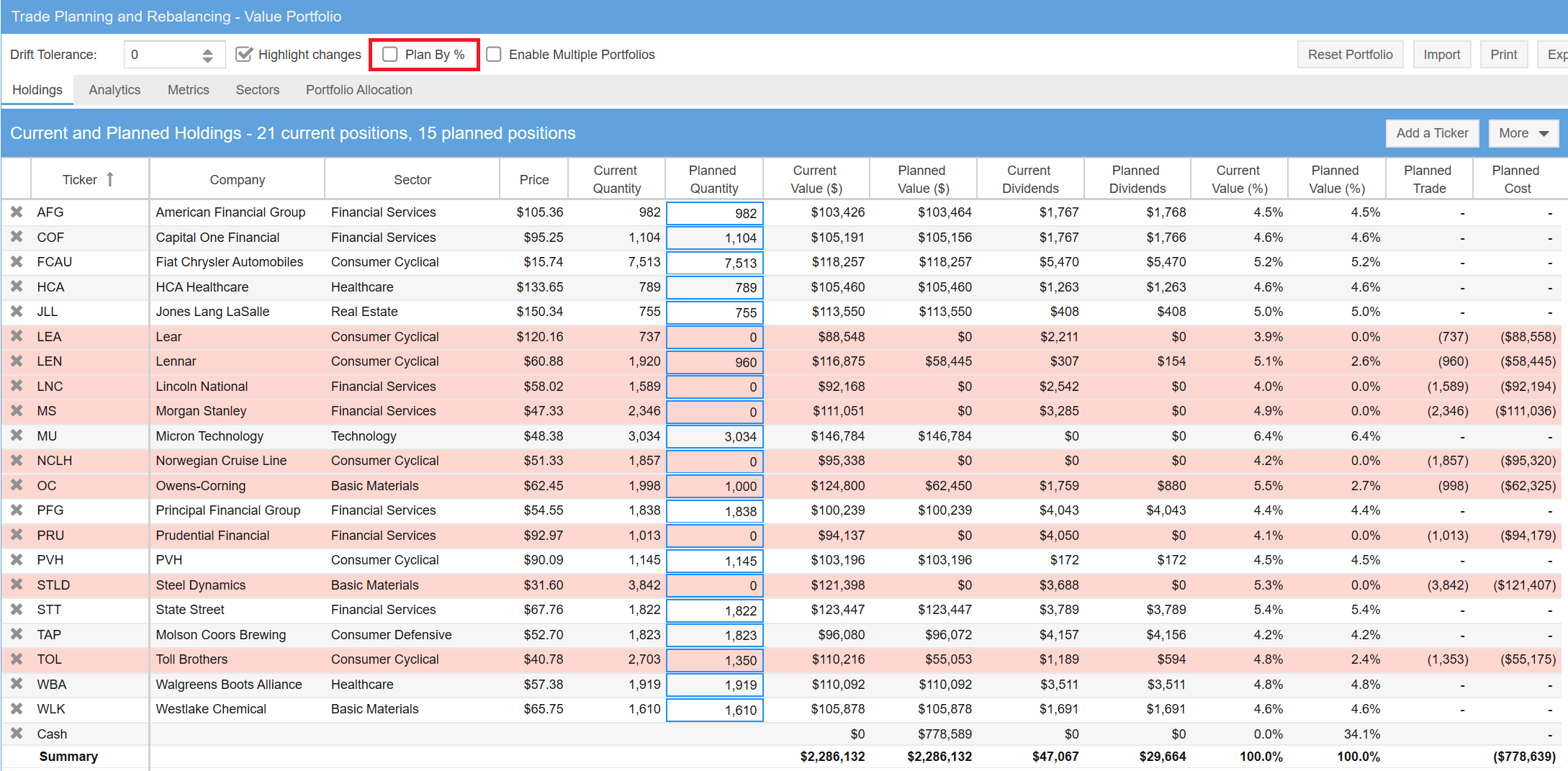
Task: Open the Analytics tab
Action: pyautogui.click(x=114, y=90)
